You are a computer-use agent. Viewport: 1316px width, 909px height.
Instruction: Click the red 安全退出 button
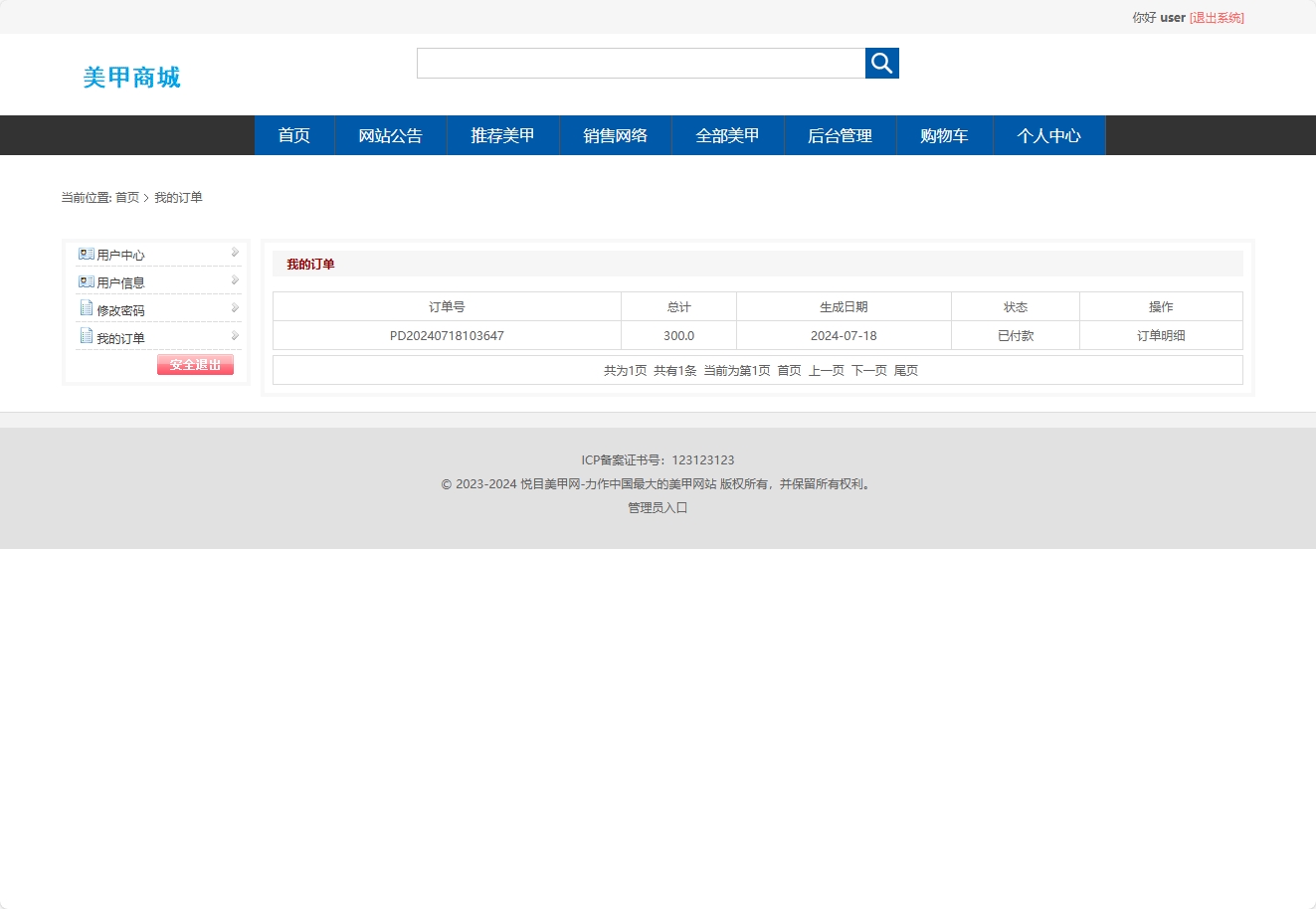pos(195,365)
